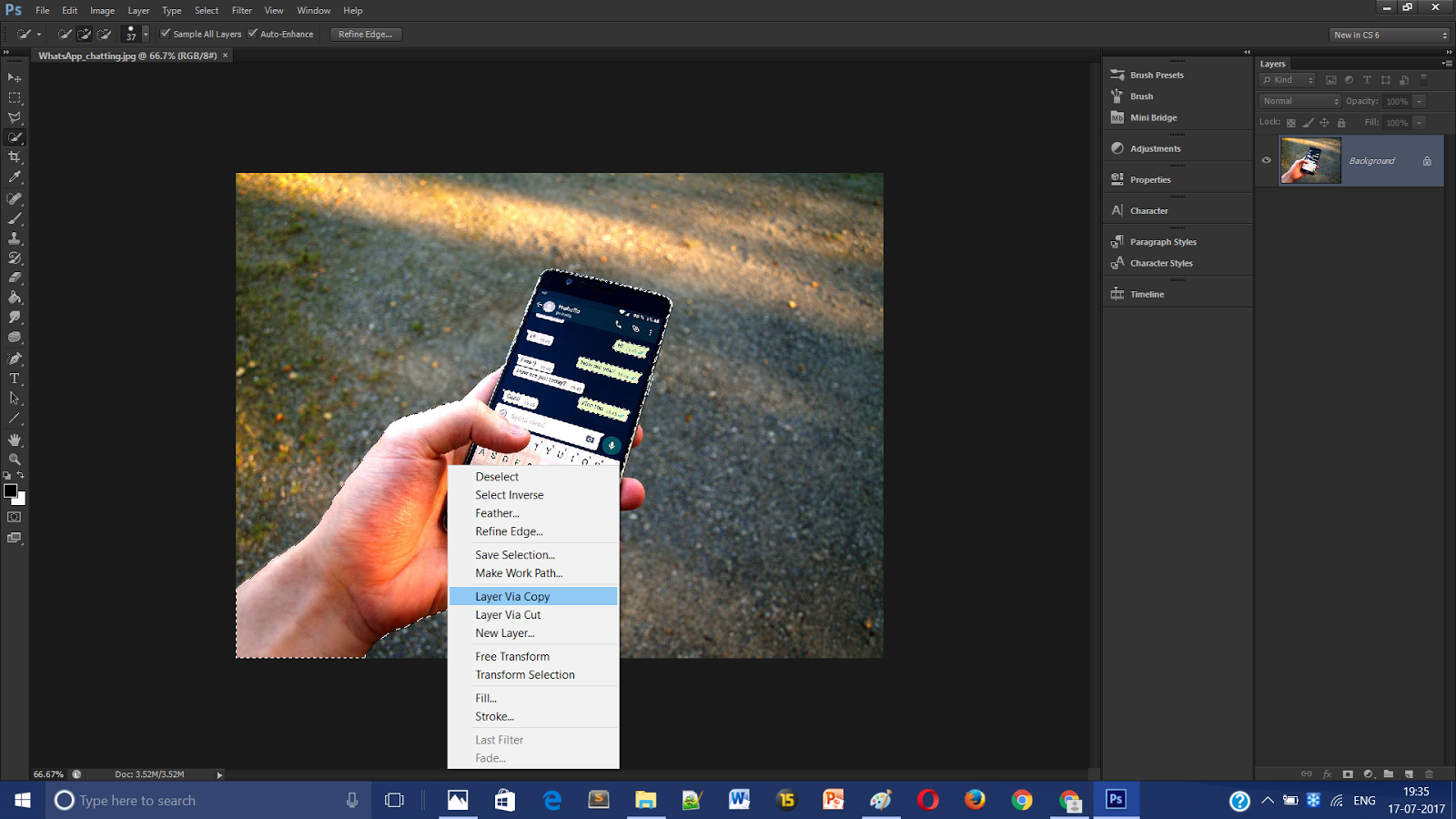Open the Opacity slider dropdown arrow

point(1420,101)
